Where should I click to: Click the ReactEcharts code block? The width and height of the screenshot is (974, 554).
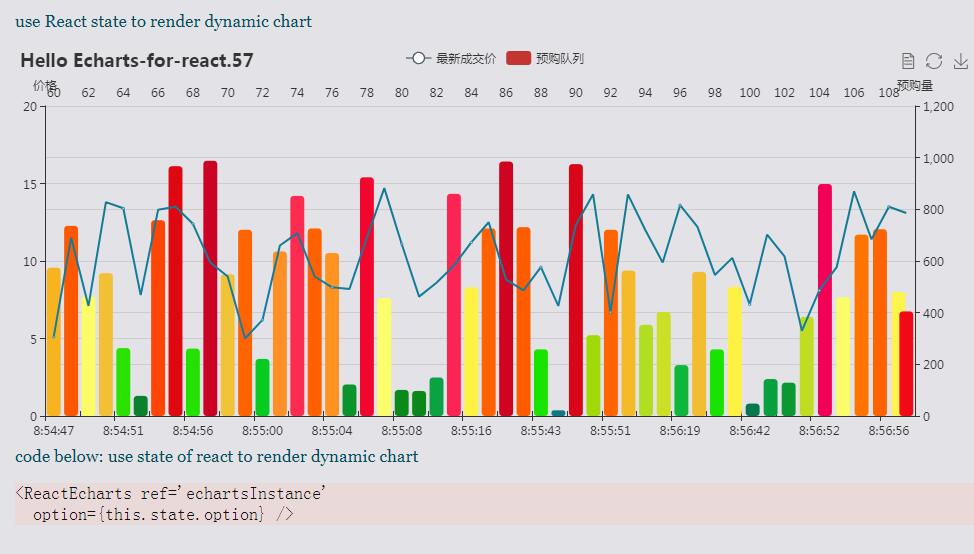tap(494, 504)
